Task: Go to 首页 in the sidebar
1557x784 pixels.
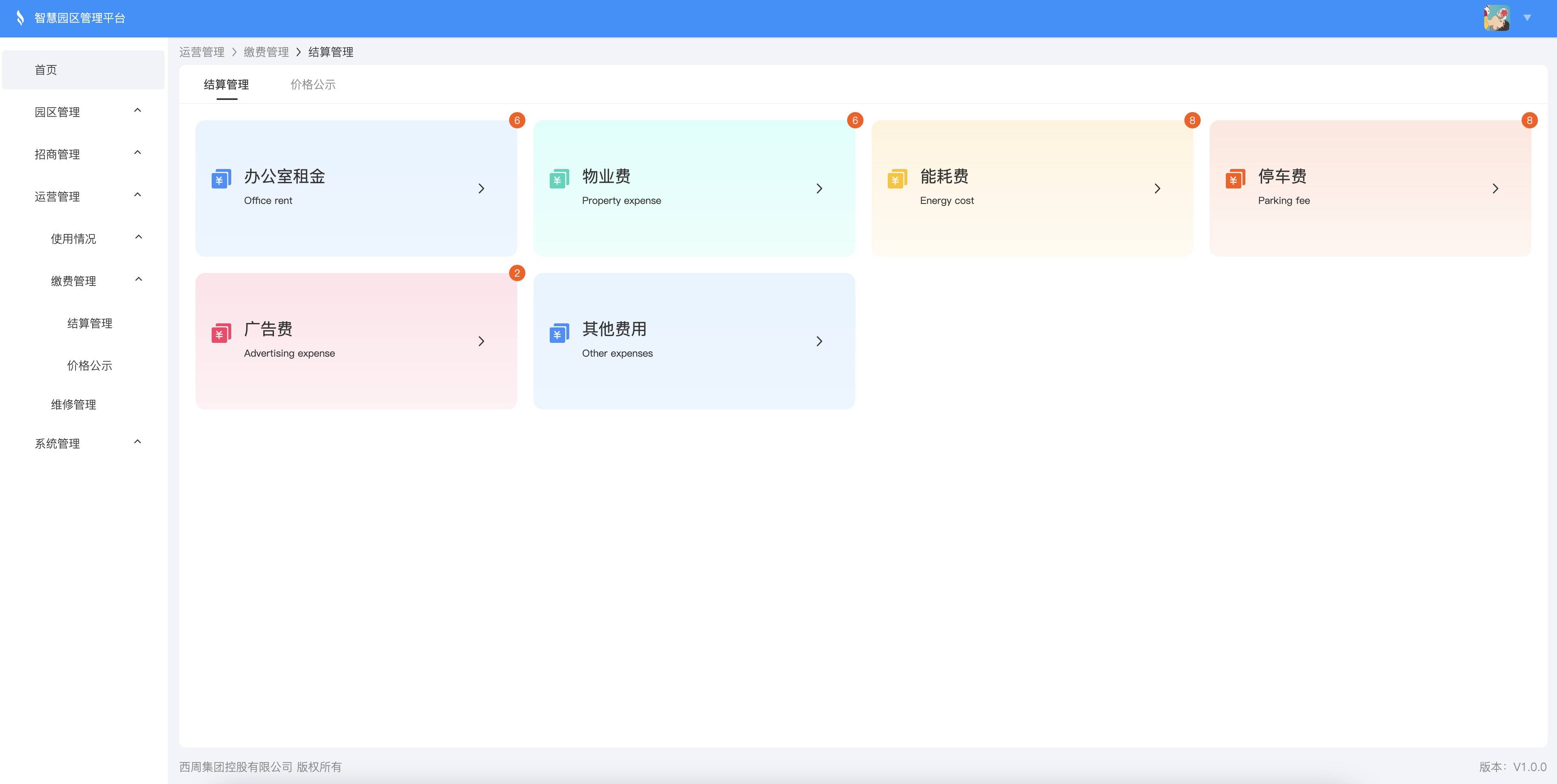Action: (46, 70)
